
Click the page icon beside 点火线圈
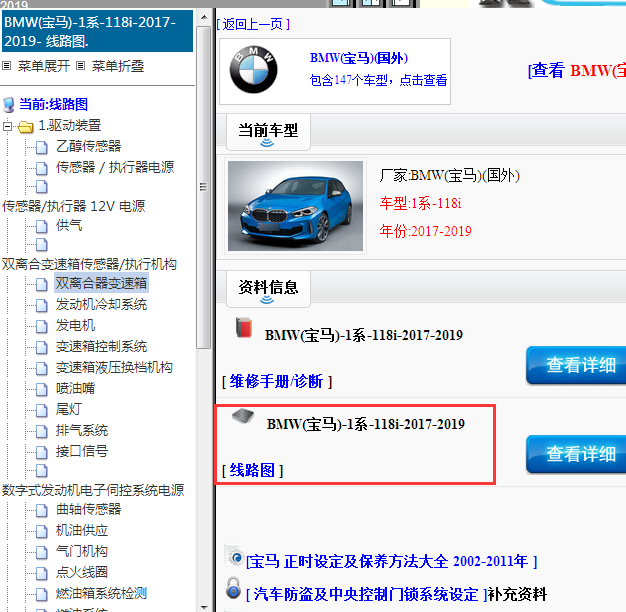coord(42,573)
